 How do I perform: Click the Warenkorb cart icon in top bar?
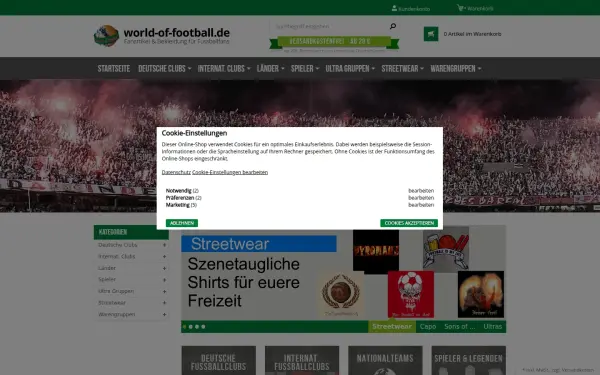[x=461, y=8]
